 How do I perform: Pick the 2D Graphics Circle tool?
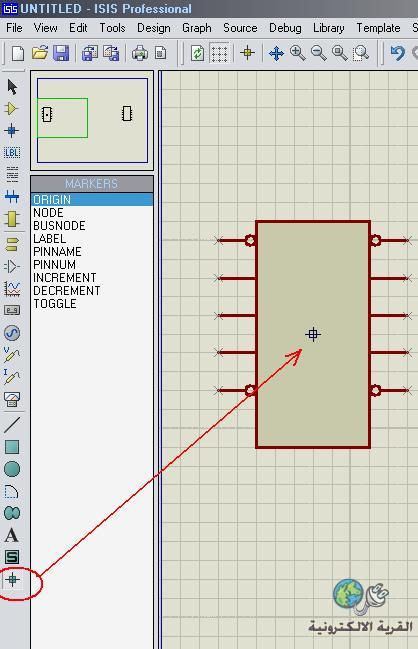point(12,469)
